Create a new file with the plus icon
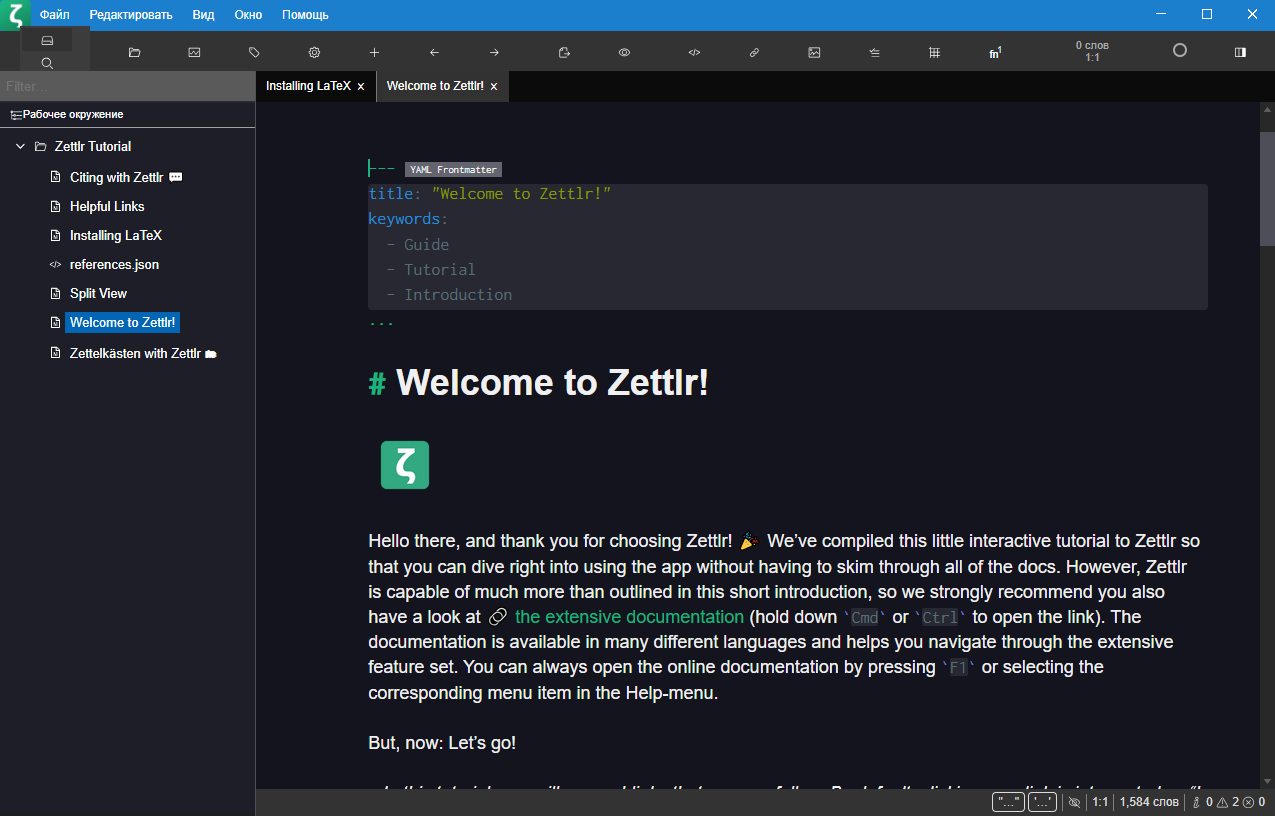This screenshot has width=1275, height=816. click(374, 52)
